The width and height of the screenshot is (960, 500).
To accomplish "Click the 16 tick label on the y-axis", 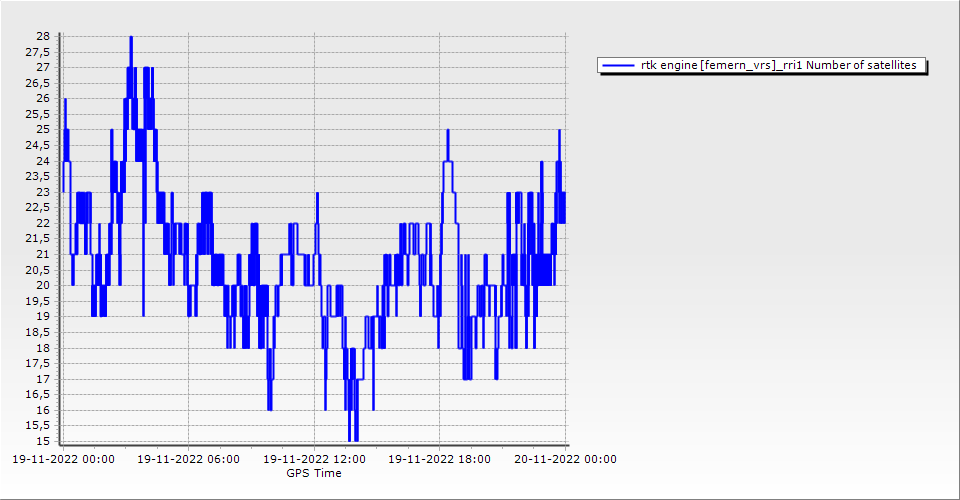I will (x=43, y=410).
